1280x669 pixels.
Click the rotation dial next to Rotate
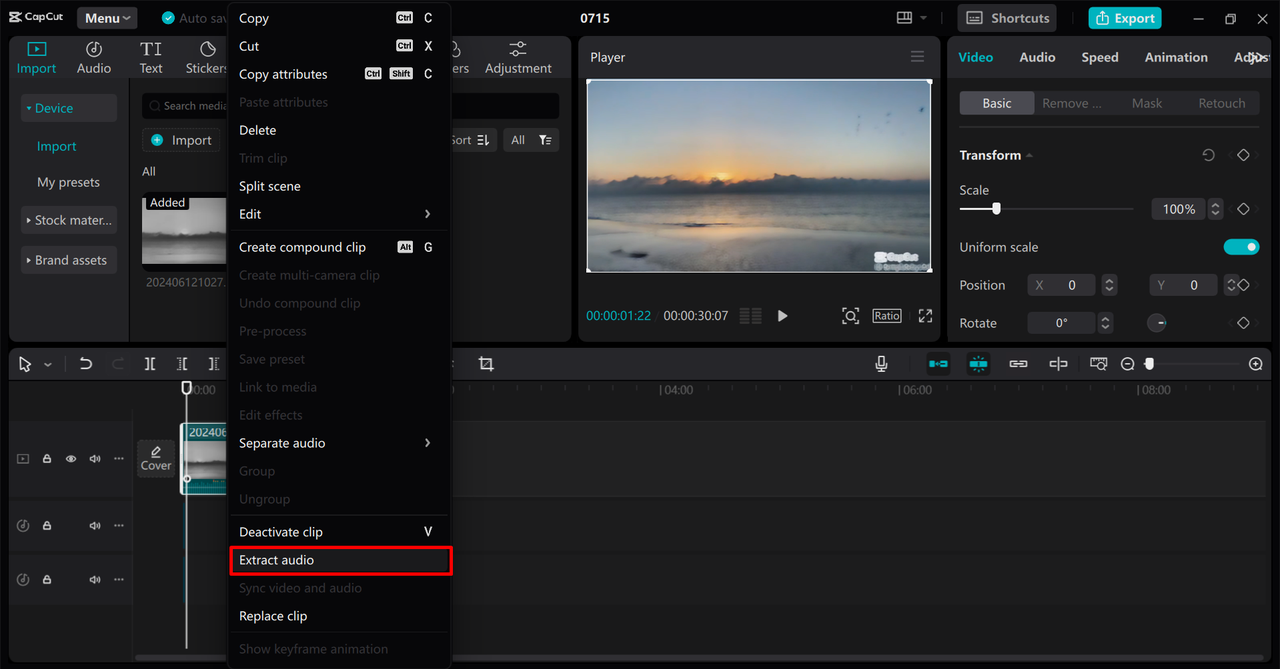click(1156, 323)
